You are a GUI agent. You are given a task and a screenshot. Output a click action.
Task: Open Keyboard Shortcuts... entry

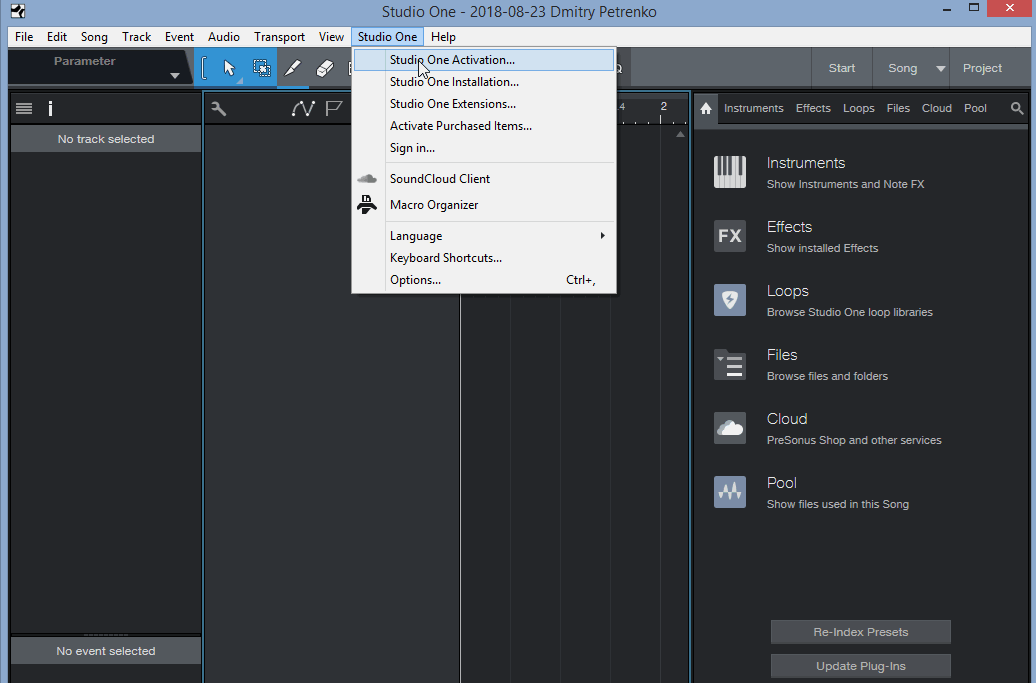tap(484, 258)
